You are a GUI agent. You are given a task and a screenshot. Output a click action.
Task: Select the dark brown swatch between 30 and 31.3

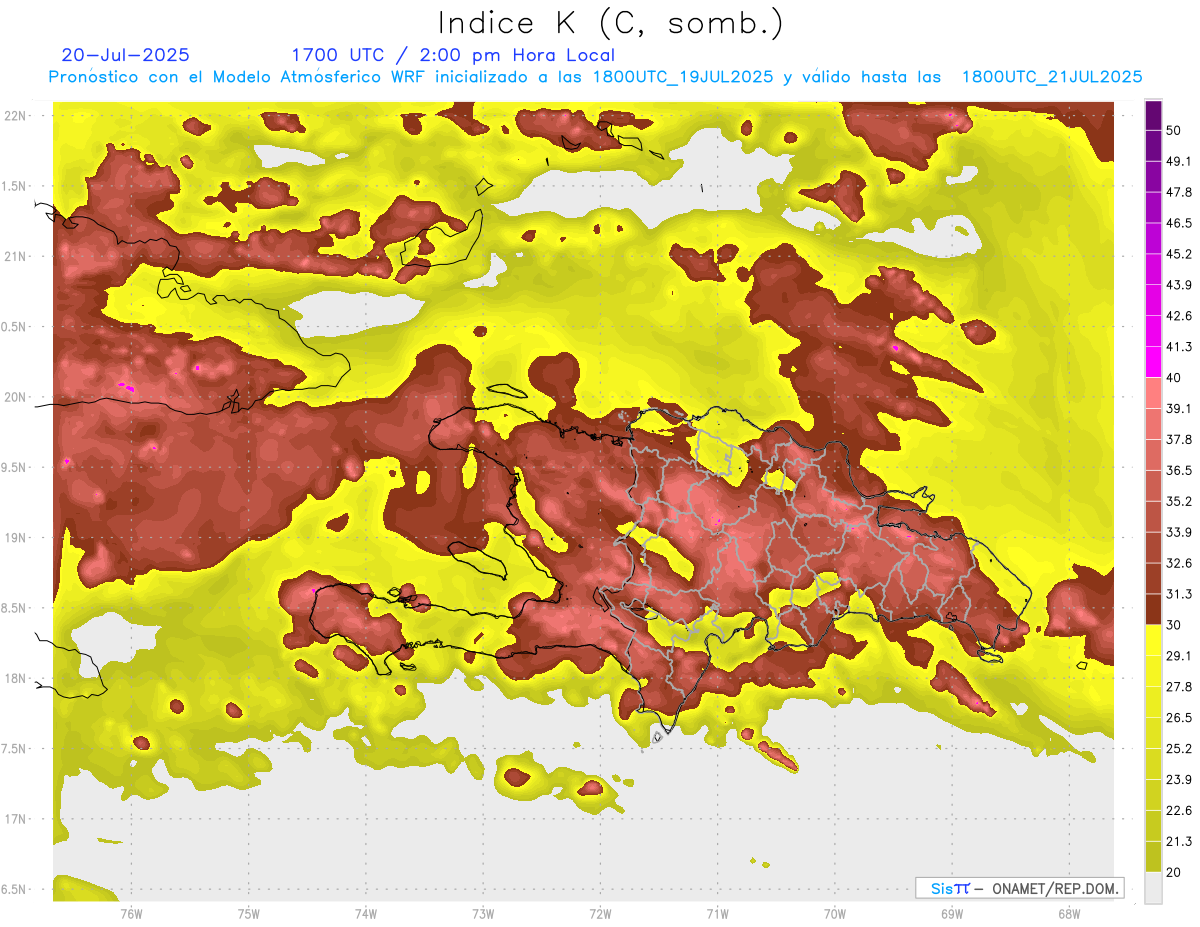coord(1153,609)
